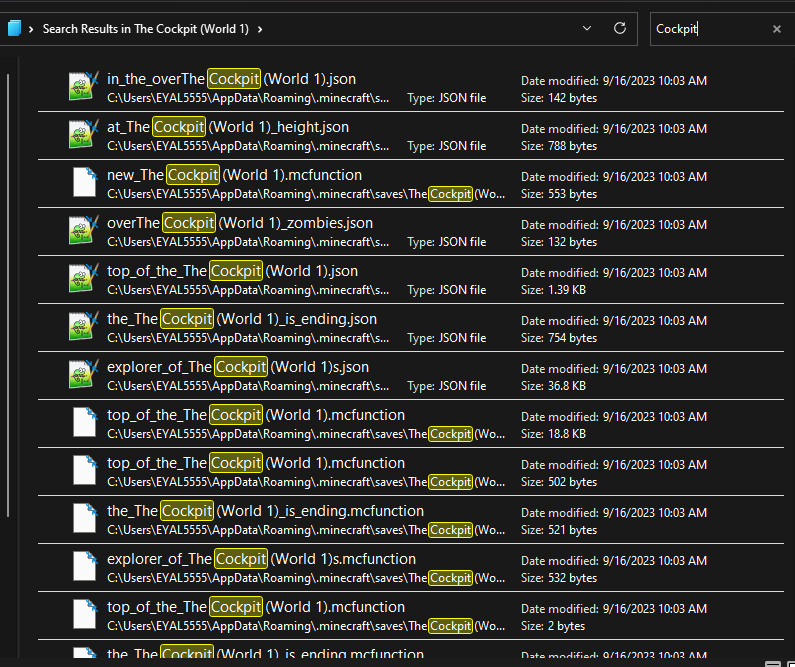
Task: Expand chevron after Search Results breadcrumb
Action: click(260, 29)
